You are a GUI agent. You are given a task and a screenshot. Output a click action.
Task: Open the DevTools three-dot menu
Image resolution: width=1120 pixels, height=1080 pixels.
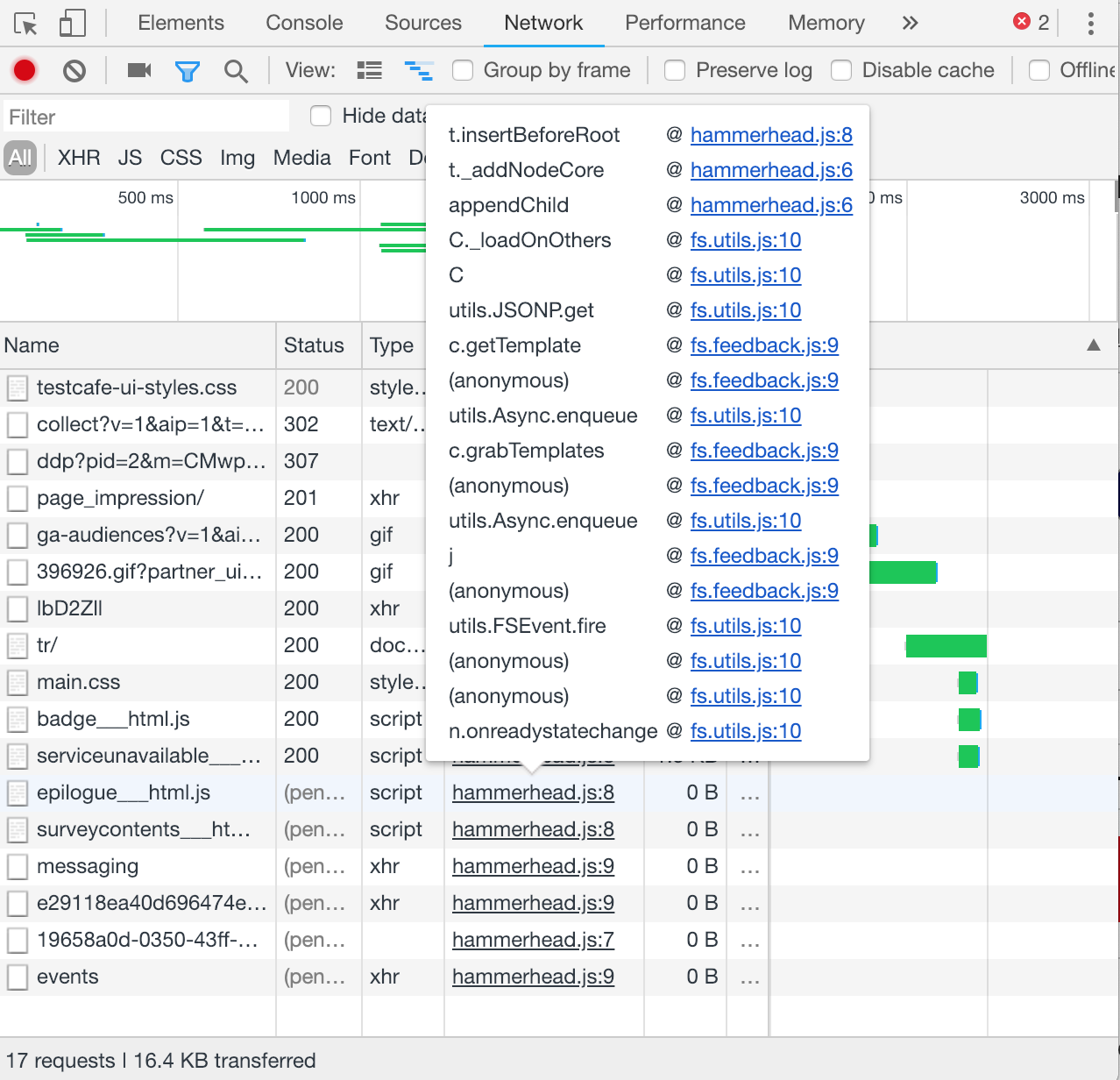tap(1091, 23)
